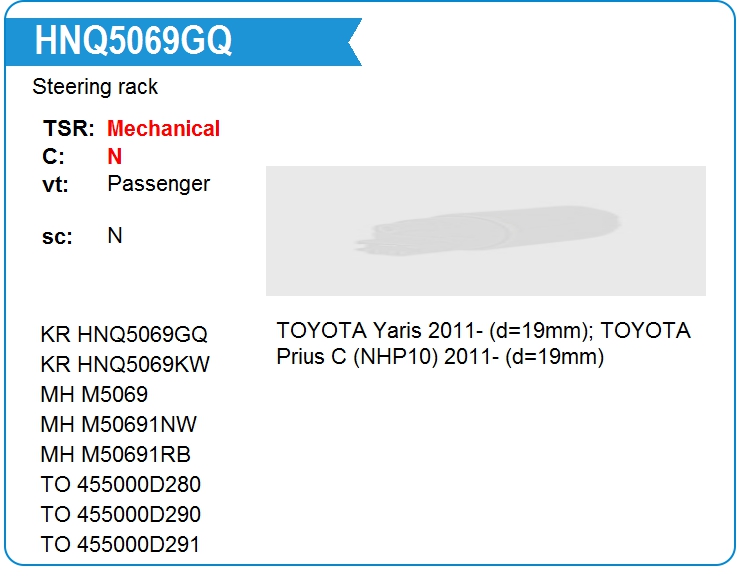Click the HNQ5069GQ blue header banner

(x=183, y=42)
